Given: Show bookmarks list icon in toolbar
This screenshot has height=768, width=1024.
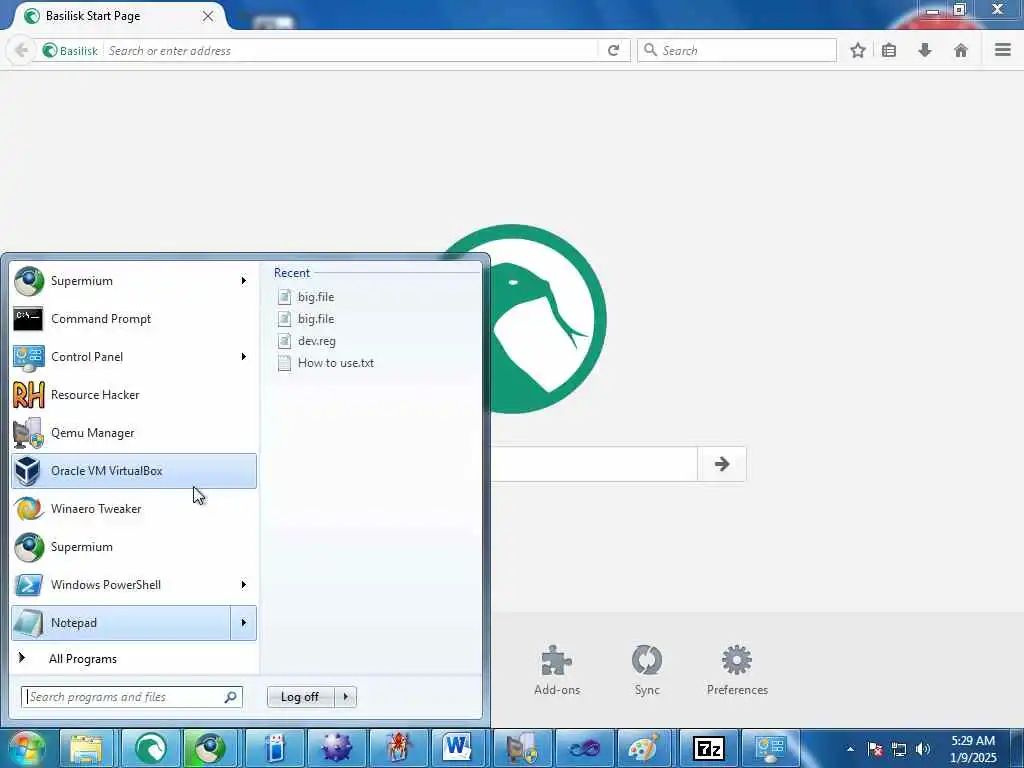Looking at the screenshot, I should 889,50.
